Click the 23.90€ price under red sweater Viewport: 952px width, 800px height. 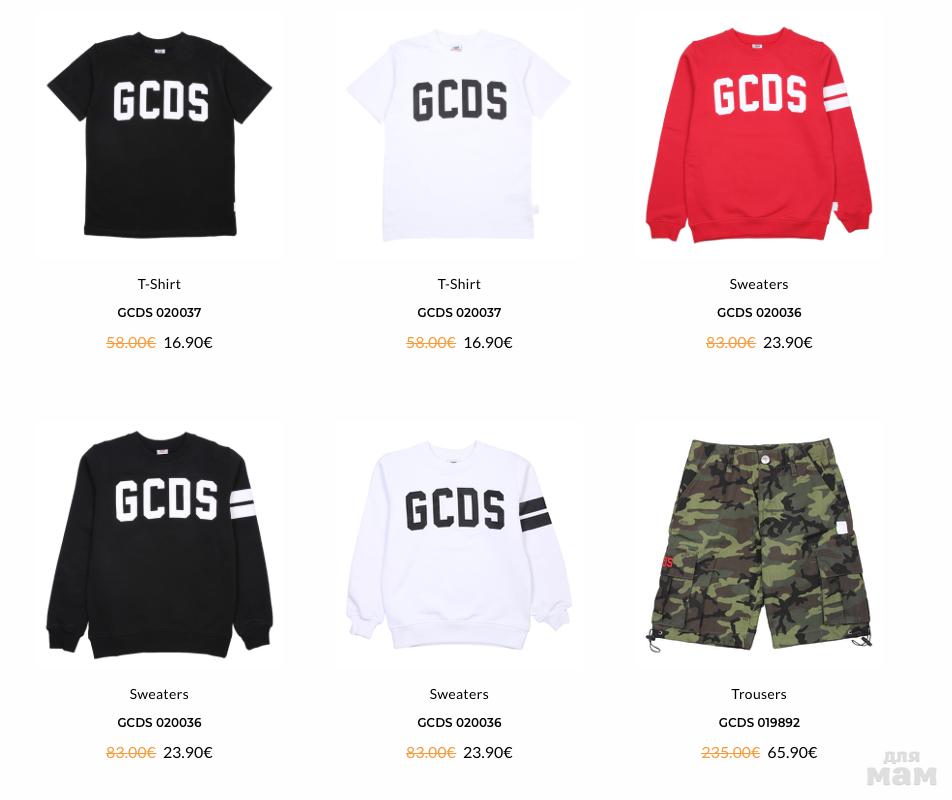point(787,343)
